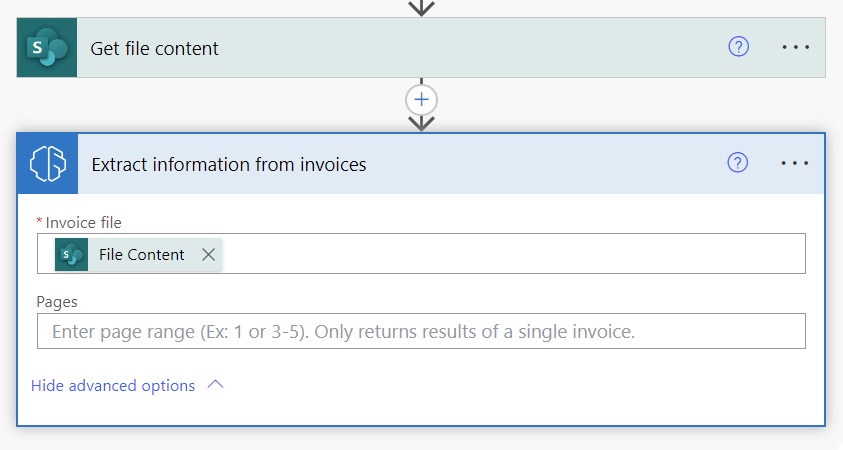
Task: Click into the Pages range input field
Action: [421, 331]
